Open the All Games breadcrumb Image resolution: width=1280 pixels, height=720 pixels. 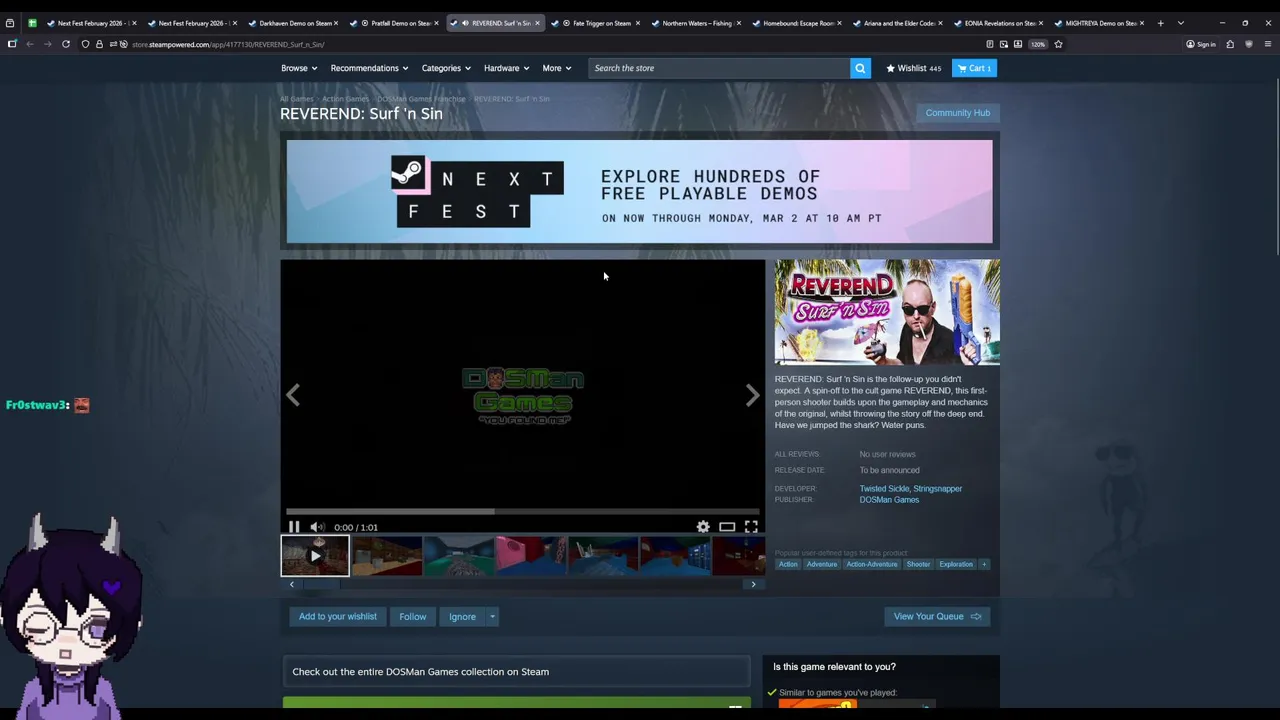(296, 99)
